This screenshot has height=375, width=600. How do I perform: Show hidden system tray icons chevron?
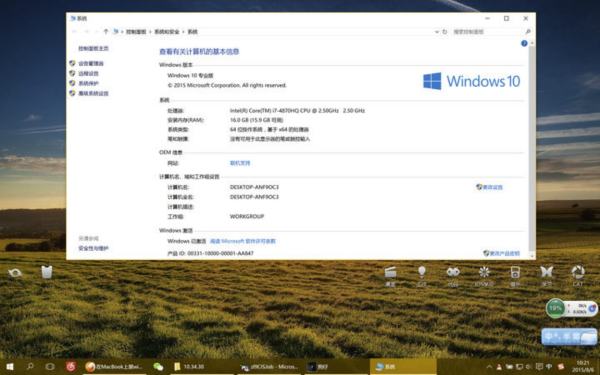[x=489, y=367]
